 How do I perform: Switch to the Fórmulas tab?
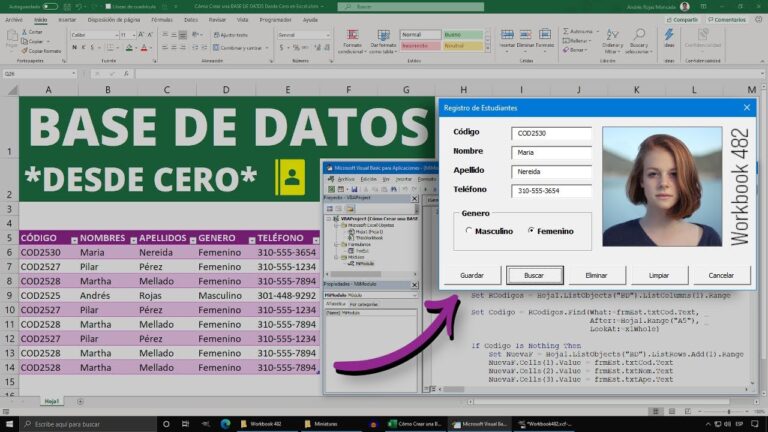(162, 20)
